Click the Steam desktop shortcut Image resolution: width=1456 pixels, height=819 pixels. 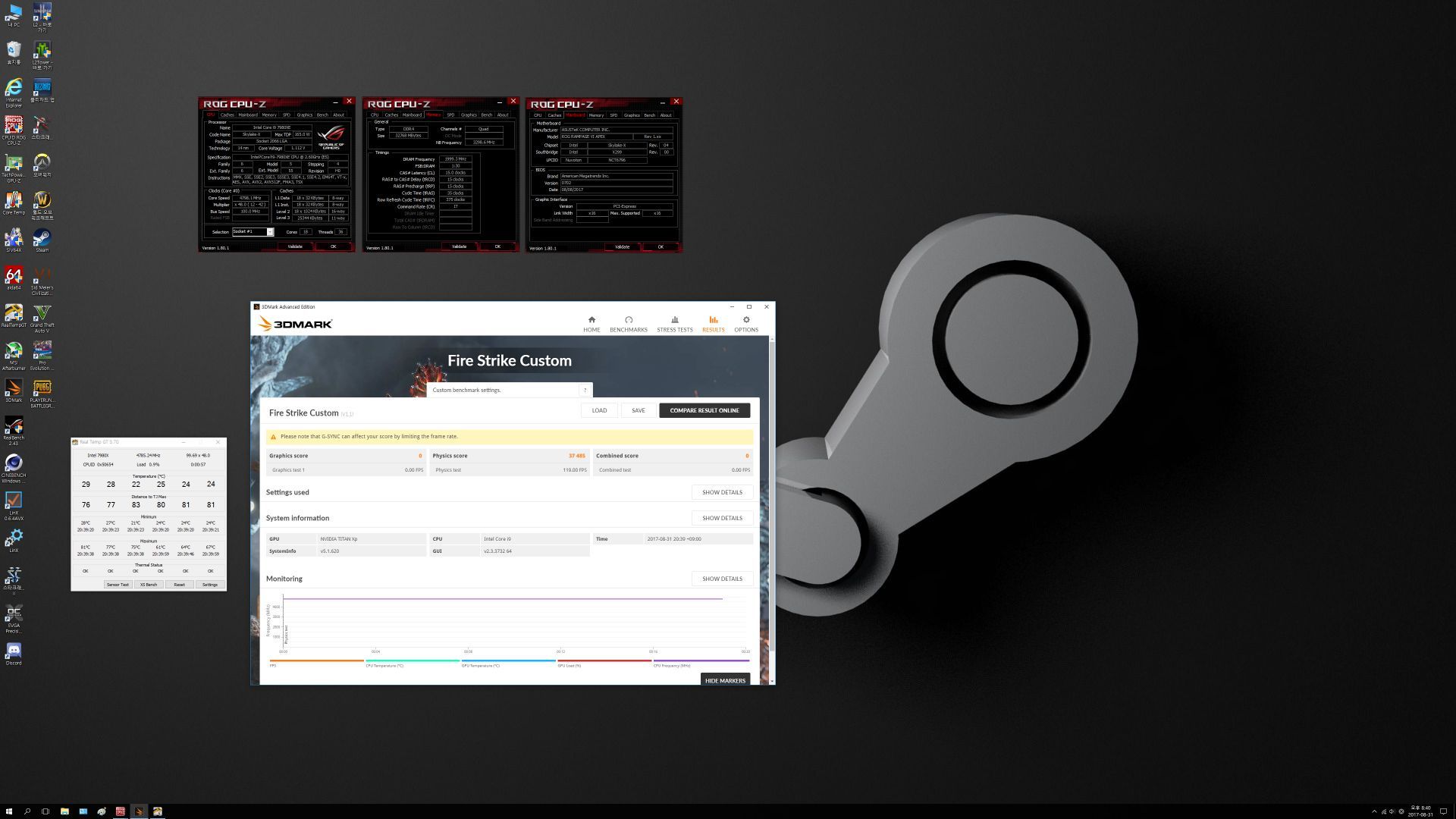tap(42, 241)
